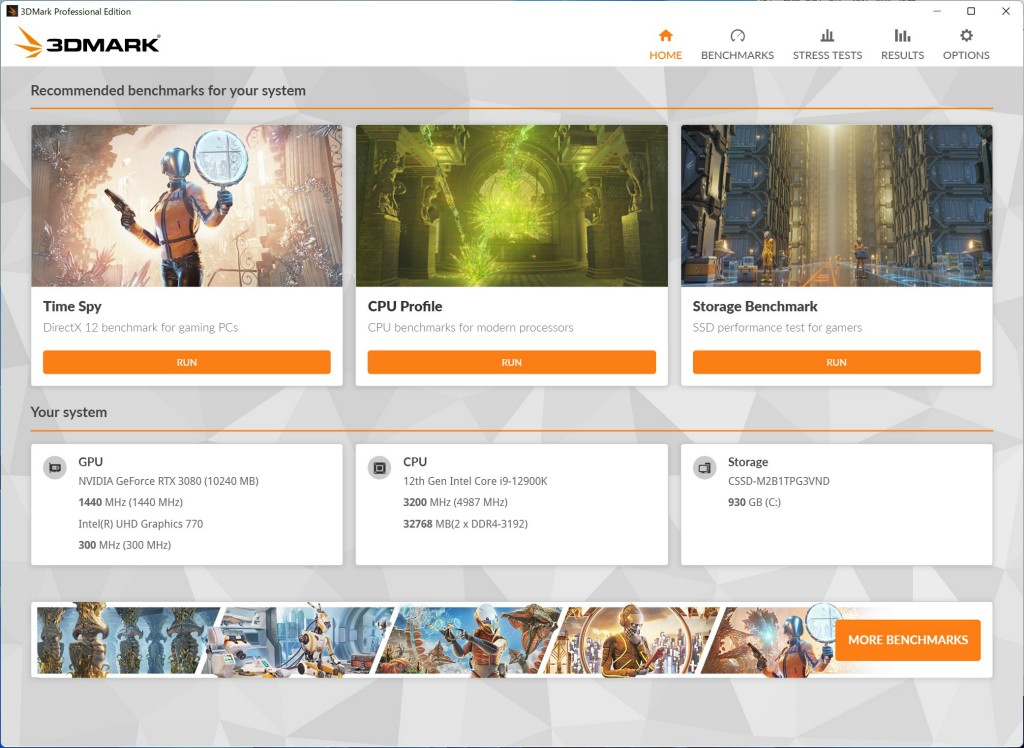Open the CPU Profile artwork thumbnail
Image resolution: width=1024 pixels, height=748 pixels.
click(x=511, y=206)
